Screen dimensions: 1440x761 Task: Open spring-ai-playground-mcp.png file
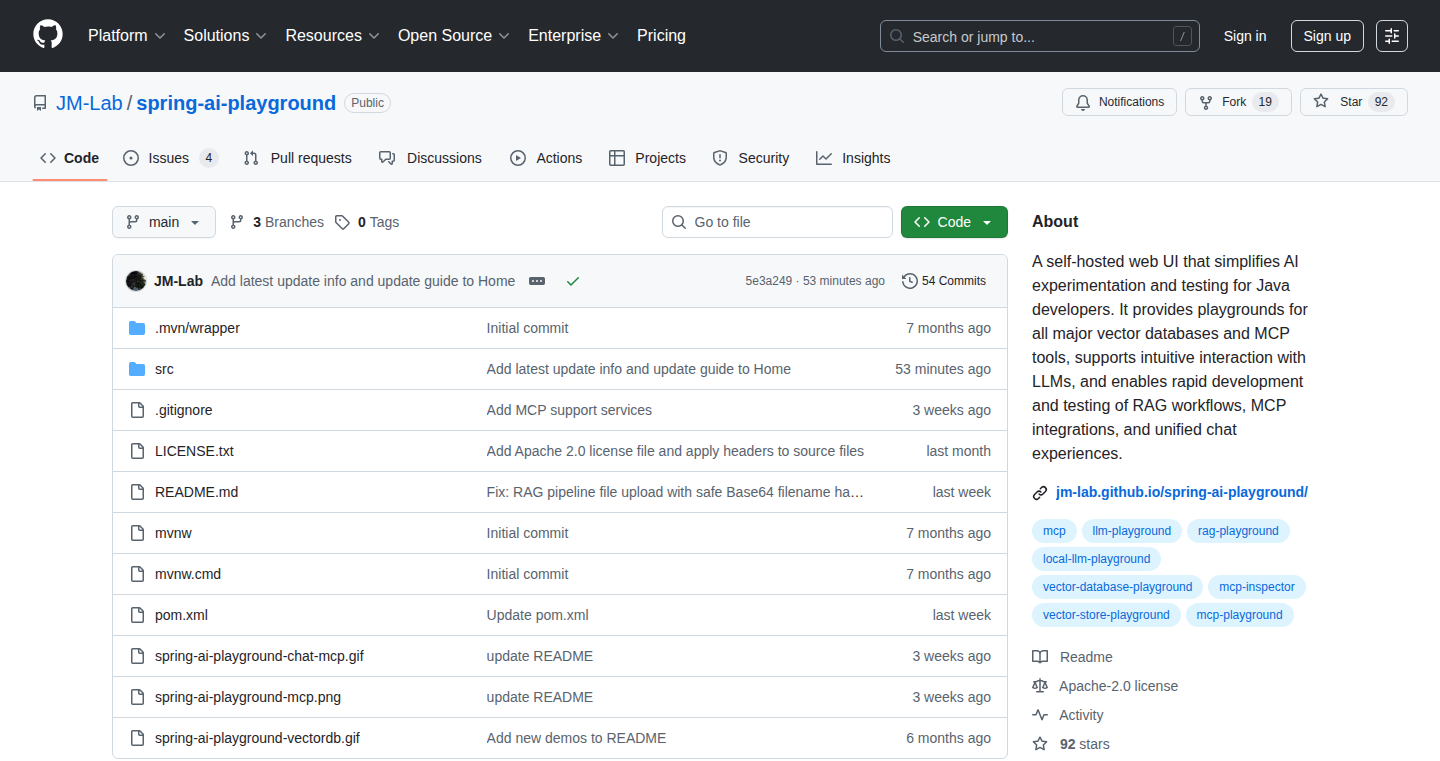tap(248, 697)
